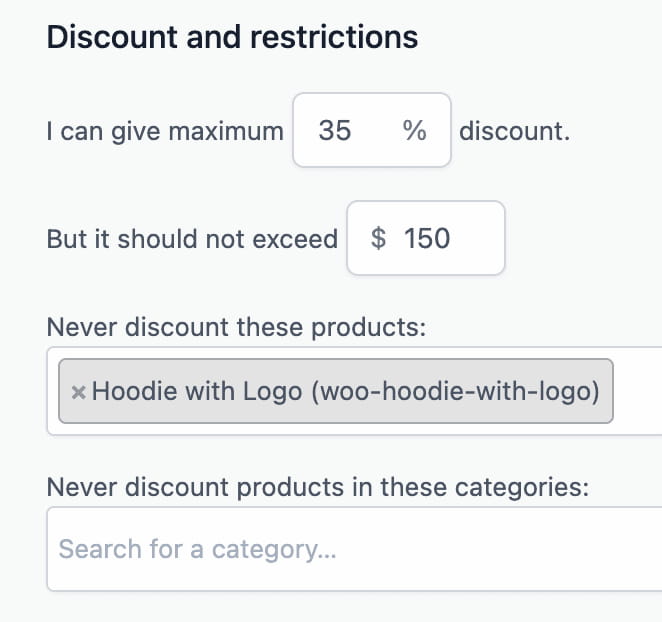This screenshot has width=662, height=622.
Task: Click the dollar sign in the limit field
Action: [x=379, y=239]
